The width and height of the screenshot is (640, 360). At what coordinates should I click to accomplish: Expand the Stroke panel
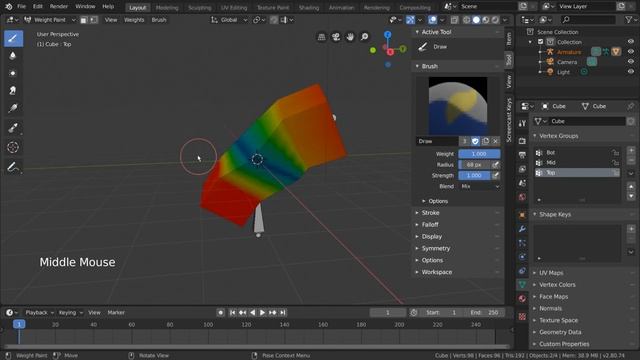pos(430,213)
